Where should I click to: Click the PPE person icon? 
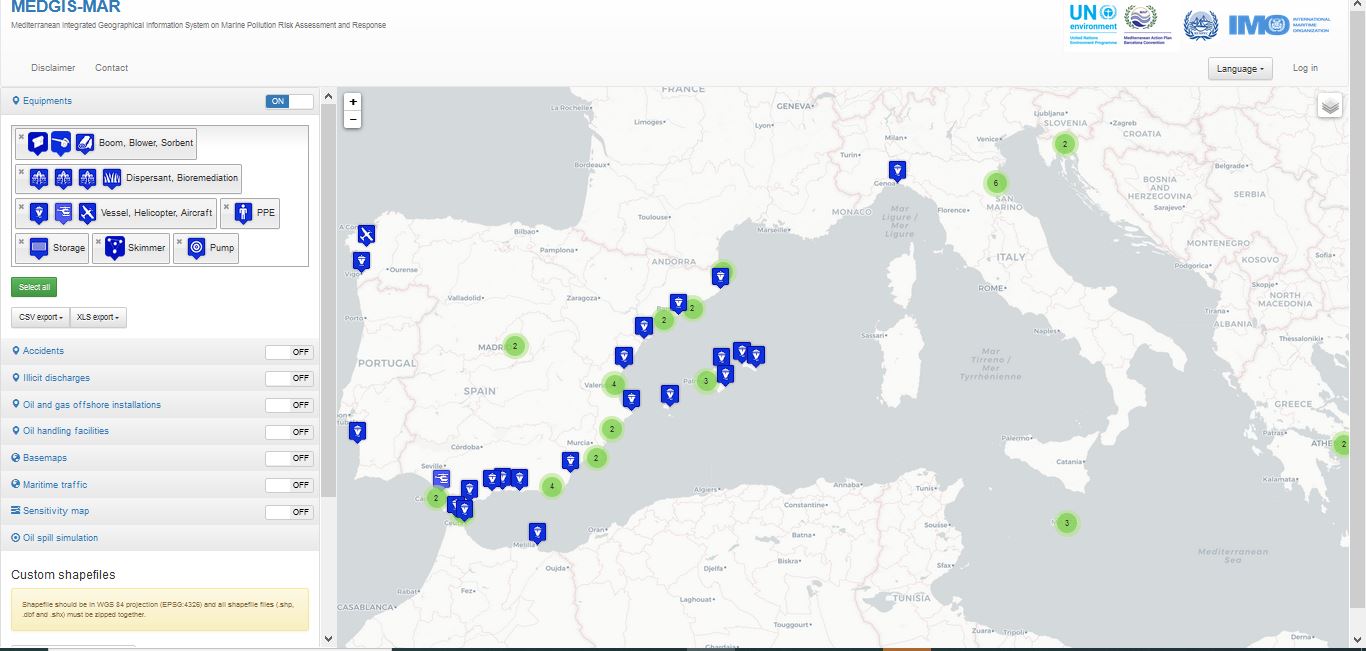point(243,212)
